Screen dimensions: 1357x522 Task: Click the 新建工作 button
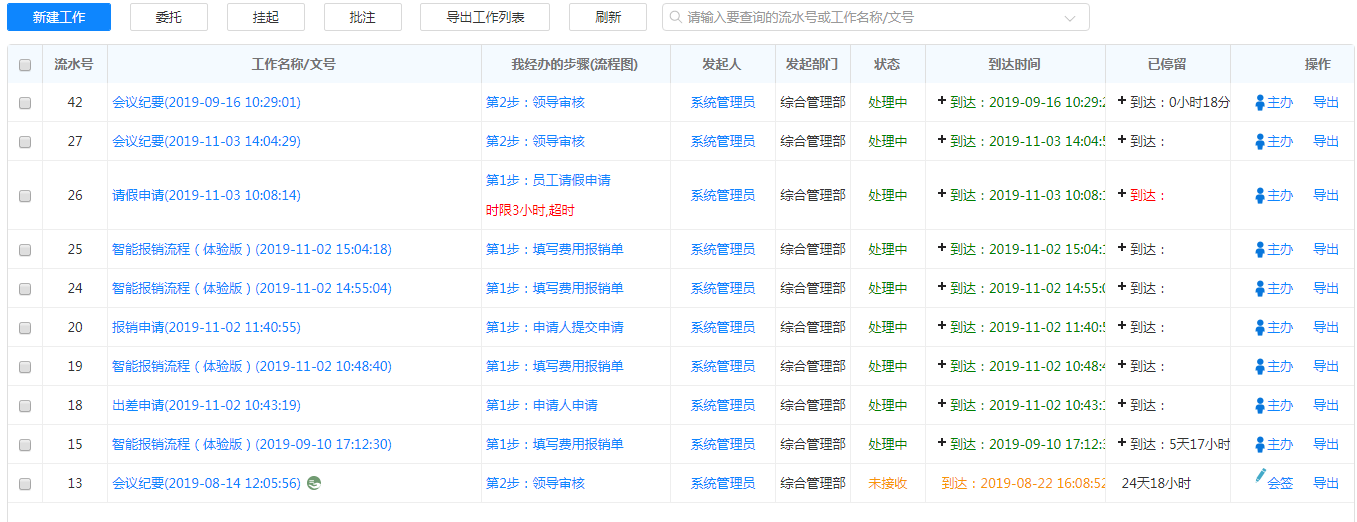(59, 17)
